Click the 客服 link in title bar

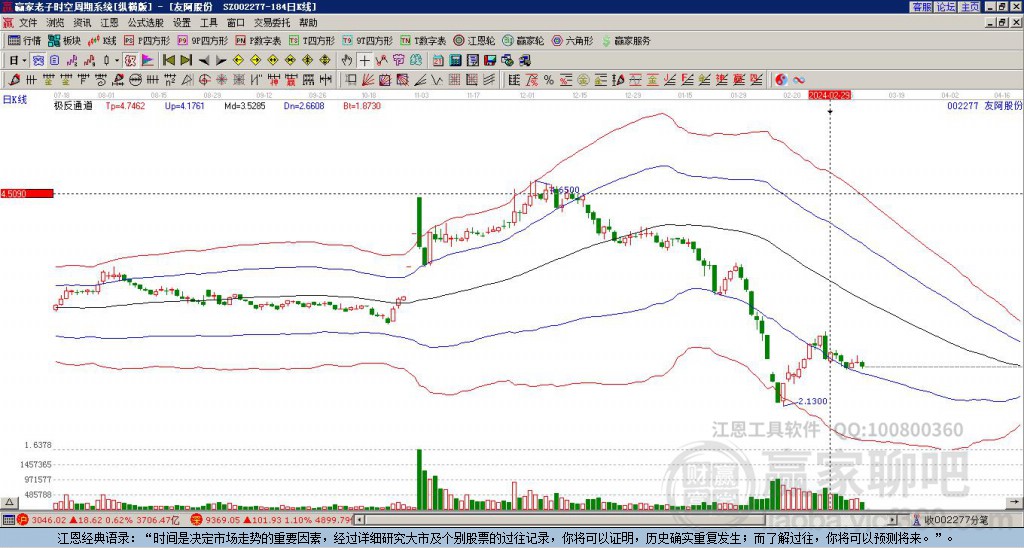pos(921,7)
